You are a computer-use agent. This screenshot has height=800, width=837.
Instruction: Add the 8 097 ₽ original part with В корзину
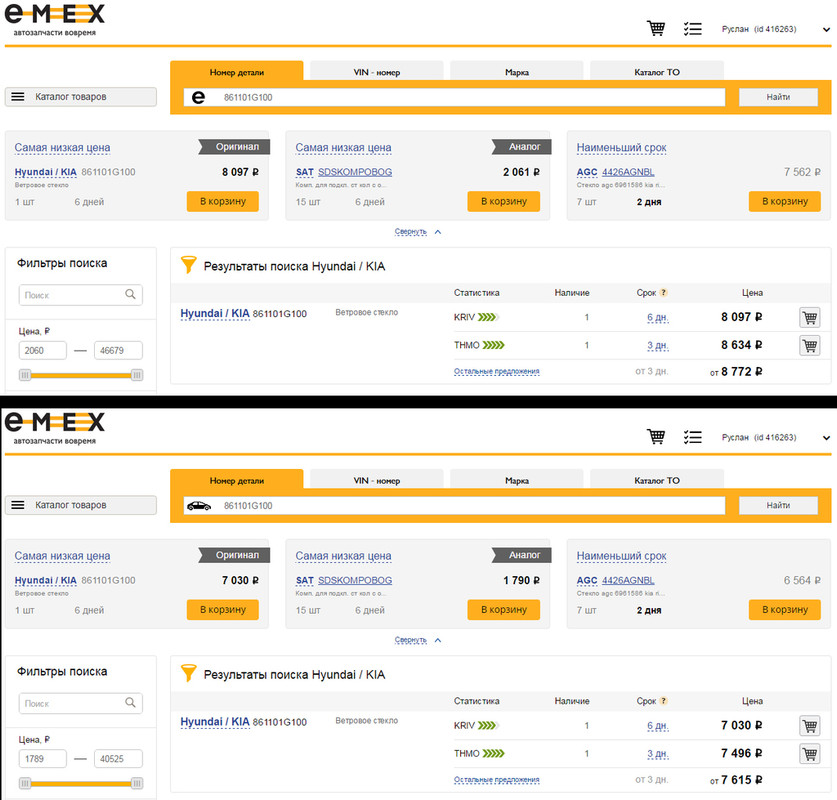pos(223,201)
